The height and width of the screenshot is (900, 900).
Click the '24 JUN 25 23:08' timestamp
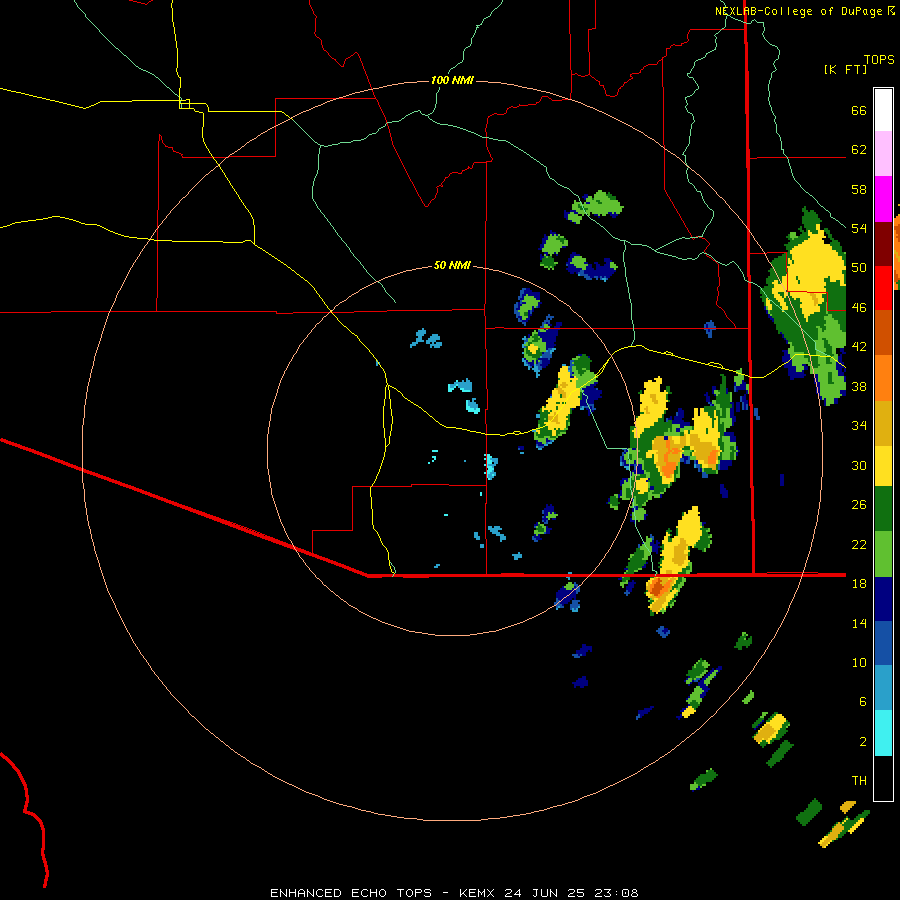click(571, 893)
